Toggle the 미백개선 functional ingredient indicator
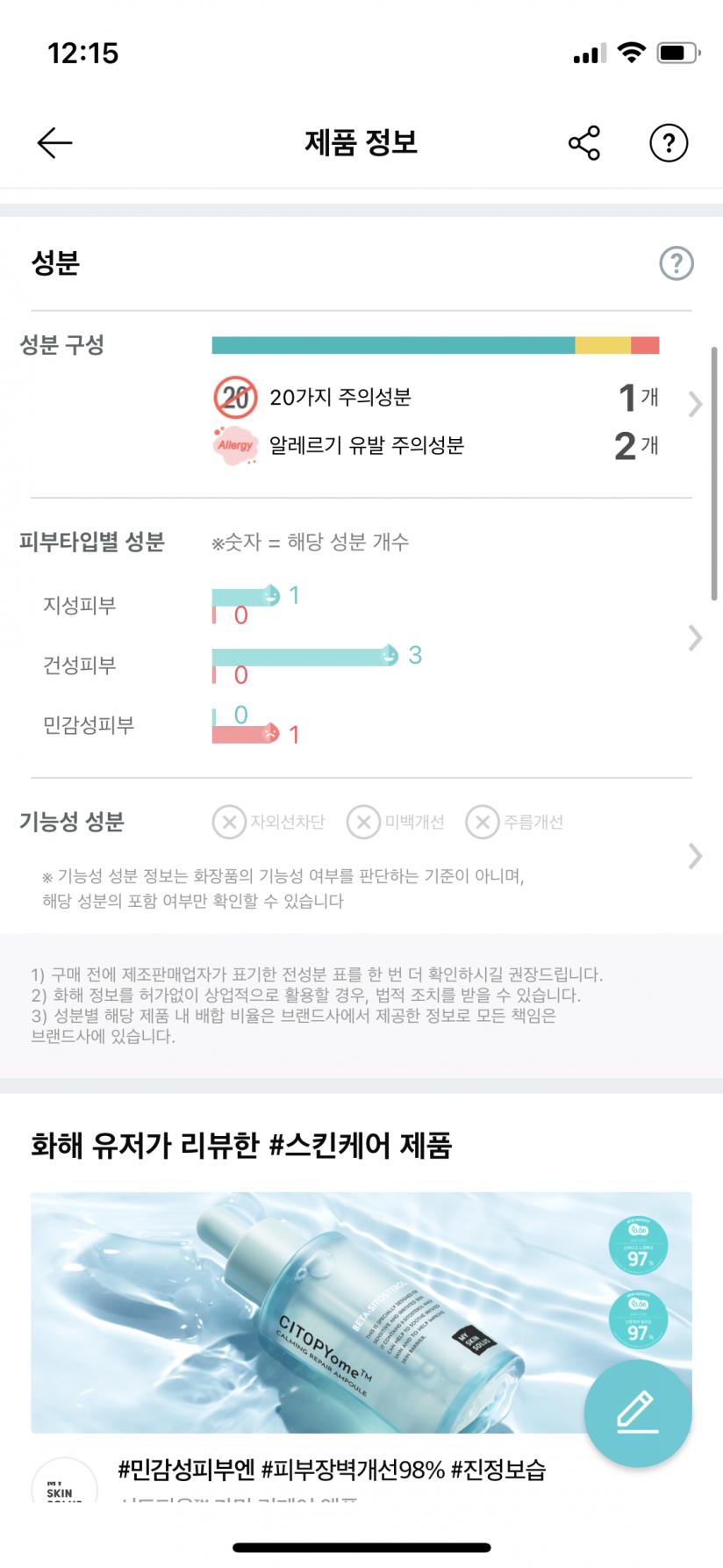The image size is (723, 1568). [363, 822]
